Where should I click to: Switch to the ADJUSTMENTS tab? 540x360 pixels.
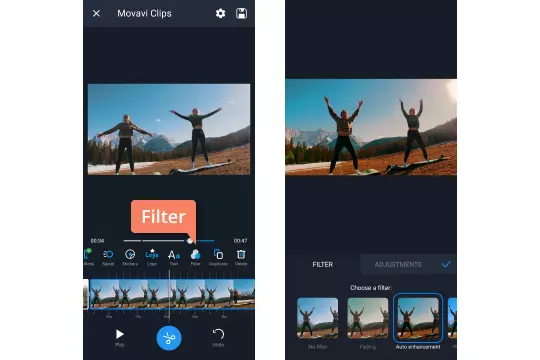point(398,265)
